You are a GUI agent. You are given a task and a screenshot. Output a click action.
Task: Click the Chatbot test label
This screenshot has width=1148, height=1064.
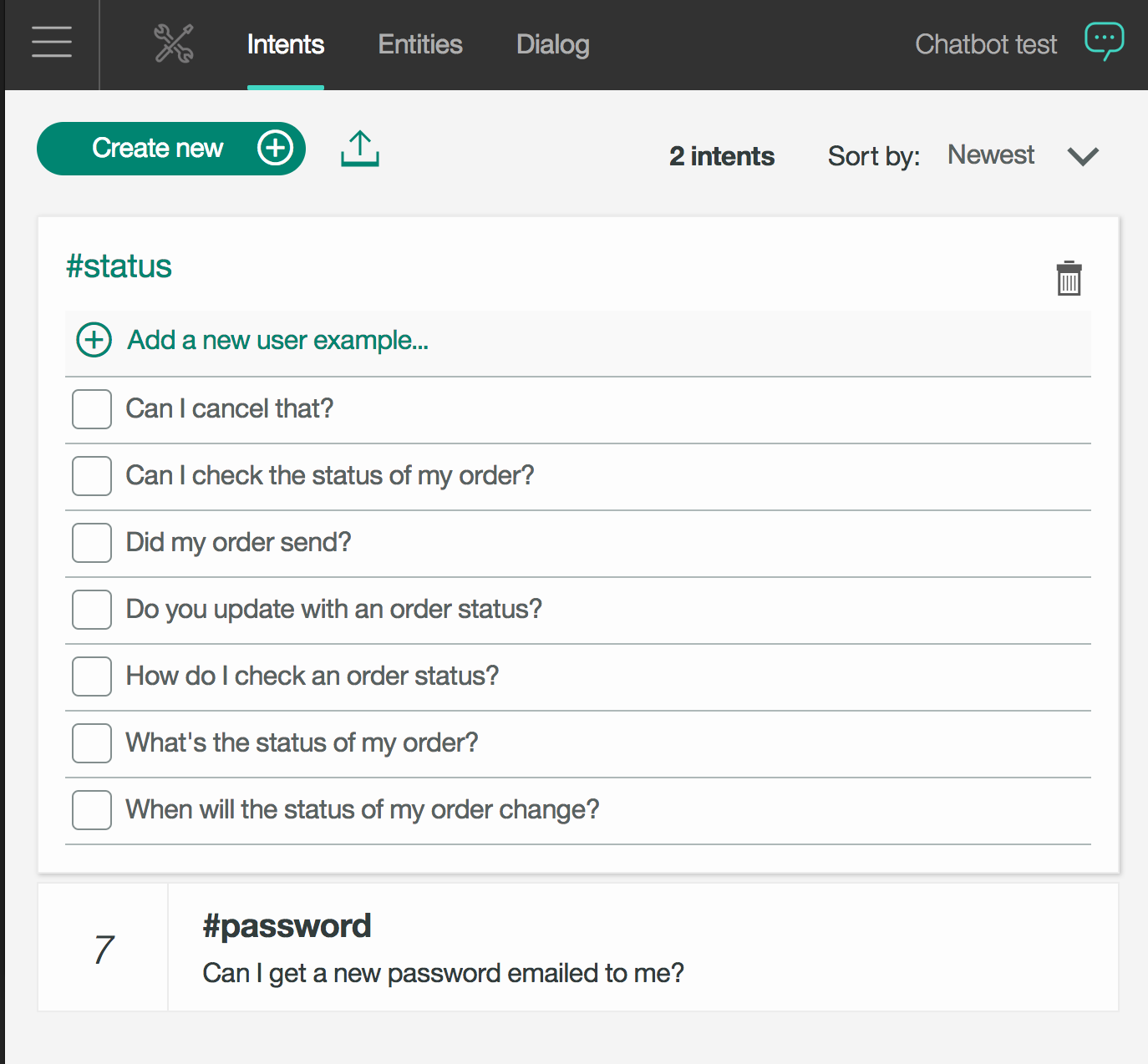tap(986, 44)
